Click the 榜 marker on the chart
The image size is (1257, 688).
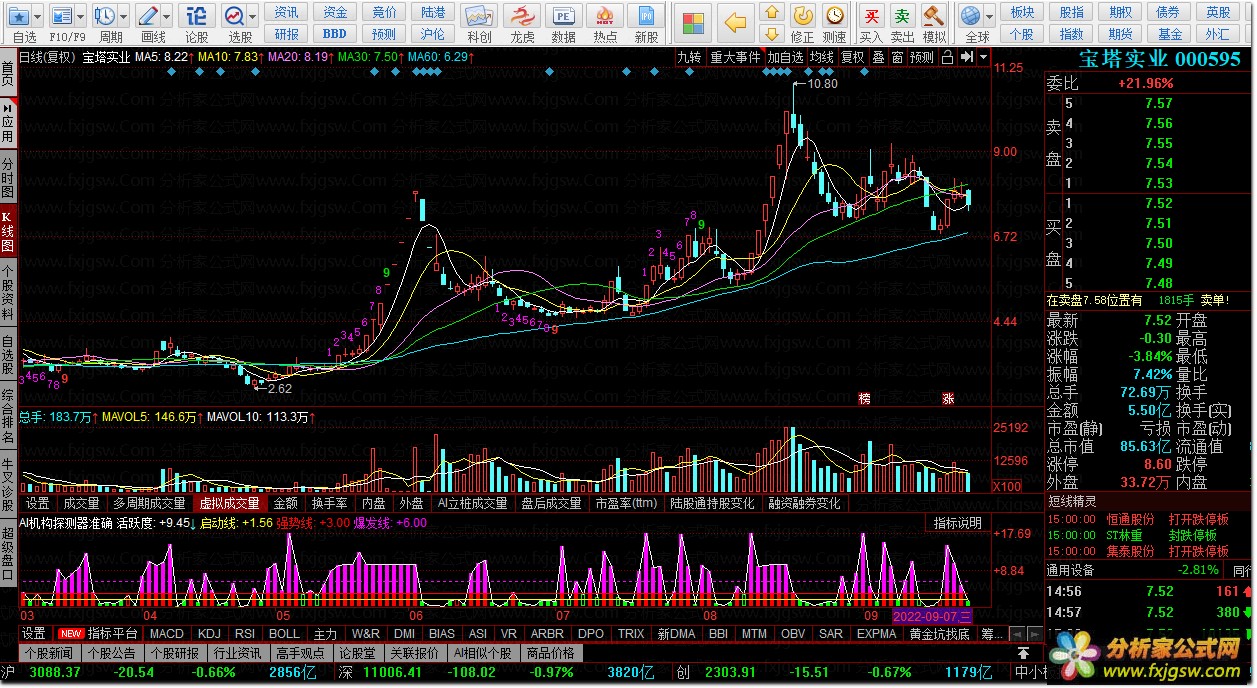tap(864, 398)
